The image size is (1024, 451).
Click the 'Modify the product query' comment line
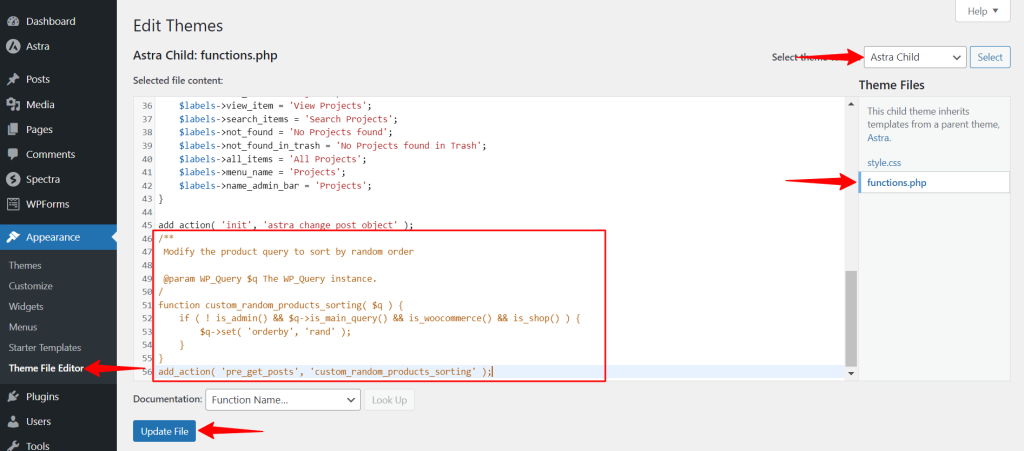point(289,252)
